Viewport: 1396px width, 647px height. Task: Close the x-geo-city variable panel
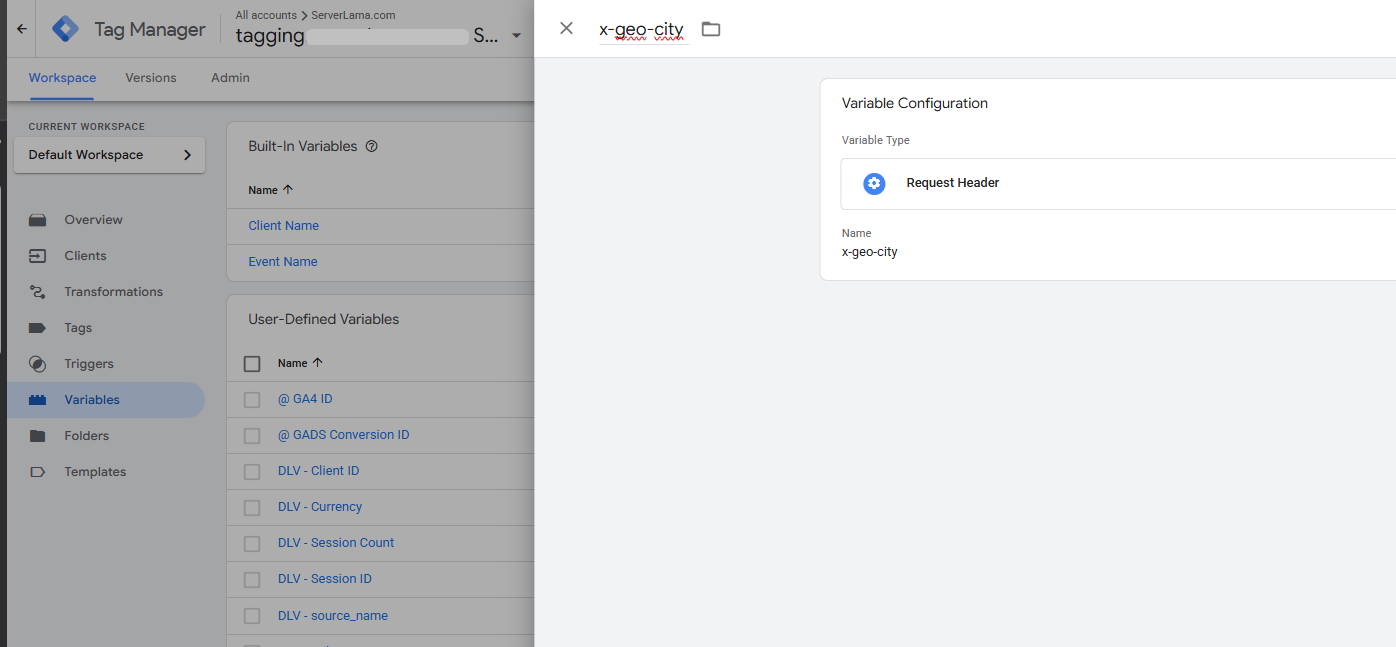[x=566, y=28]
